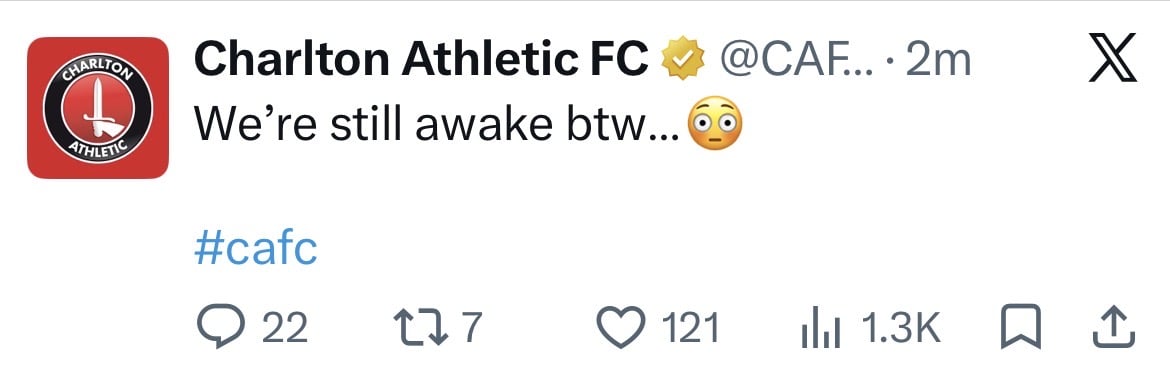This screenshot has height=369, width=1170.
Task: Open the 2m timestamp link
Action: (x=938, y=60)
